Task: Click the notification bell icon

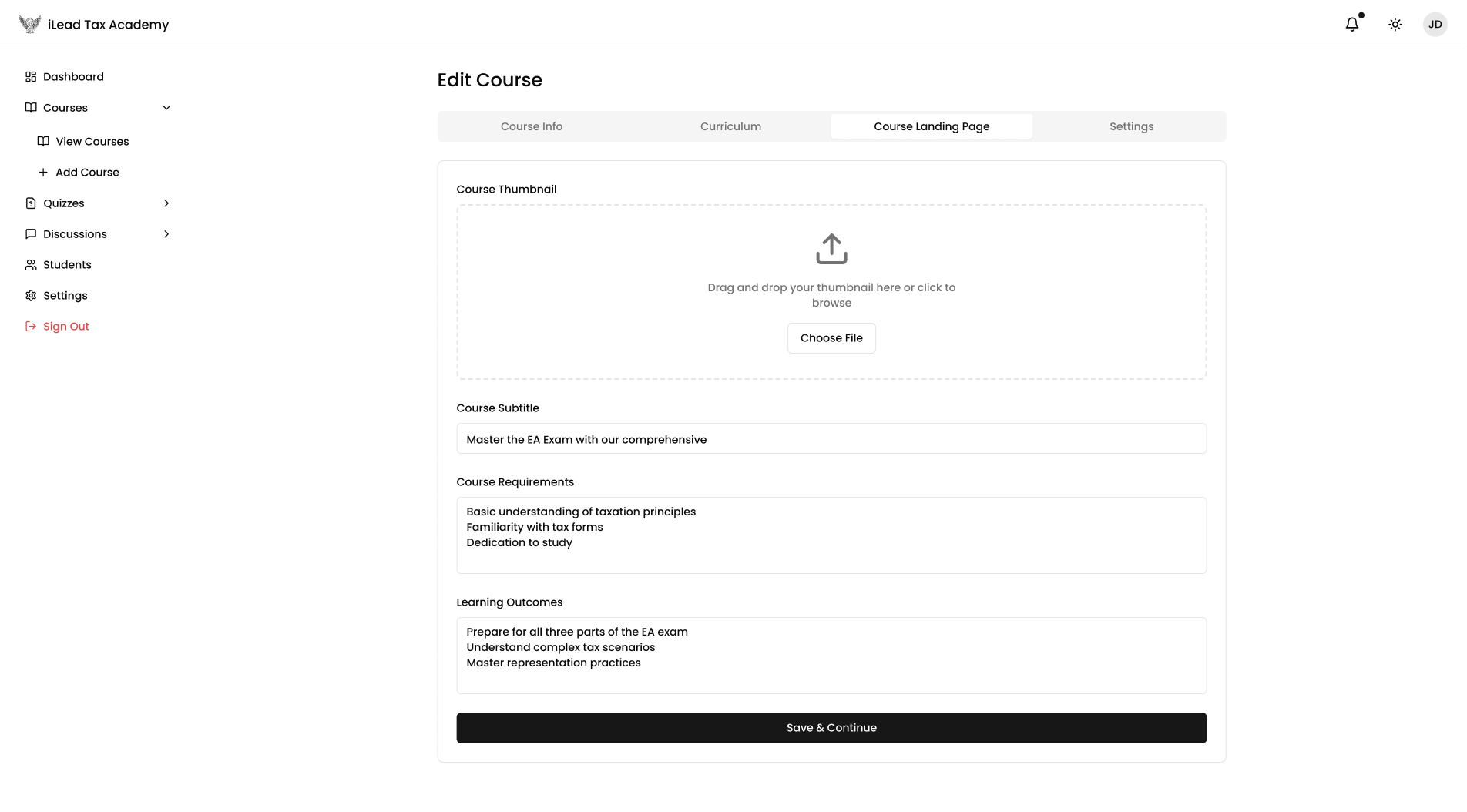Action: (x=1352, y=25)
